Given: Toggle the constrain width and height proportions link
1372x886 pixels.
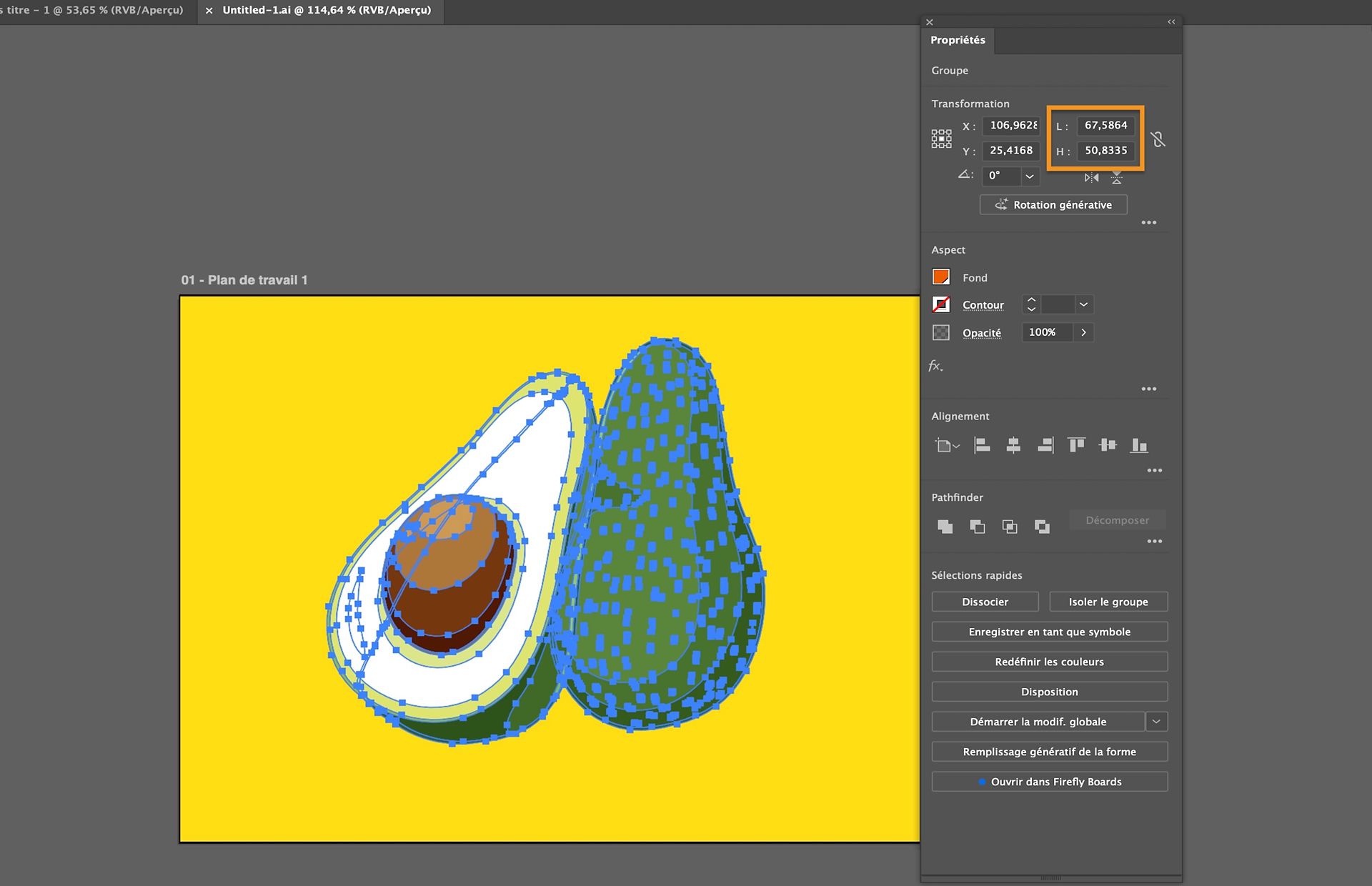Looking at the screenshot, I should point(1158,139).
